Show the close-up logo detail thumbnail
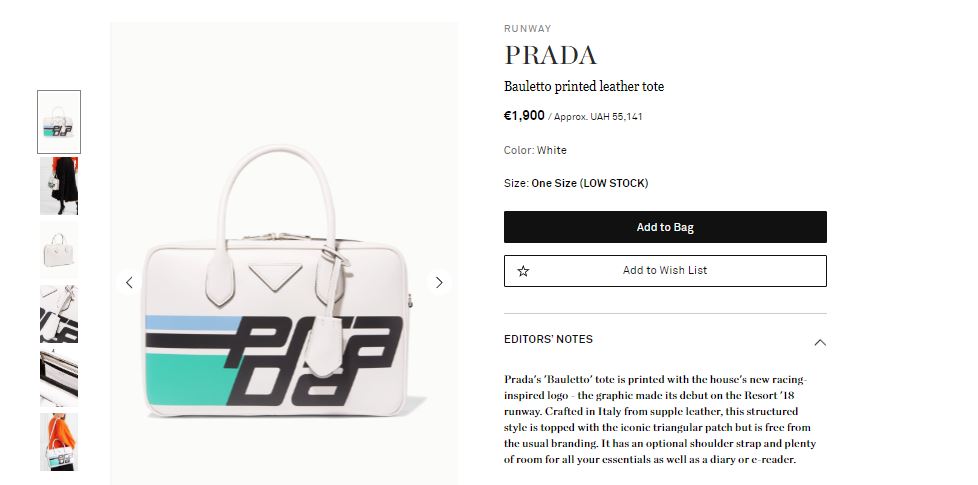This screenshot has height=485, width=978. (59, 314)
